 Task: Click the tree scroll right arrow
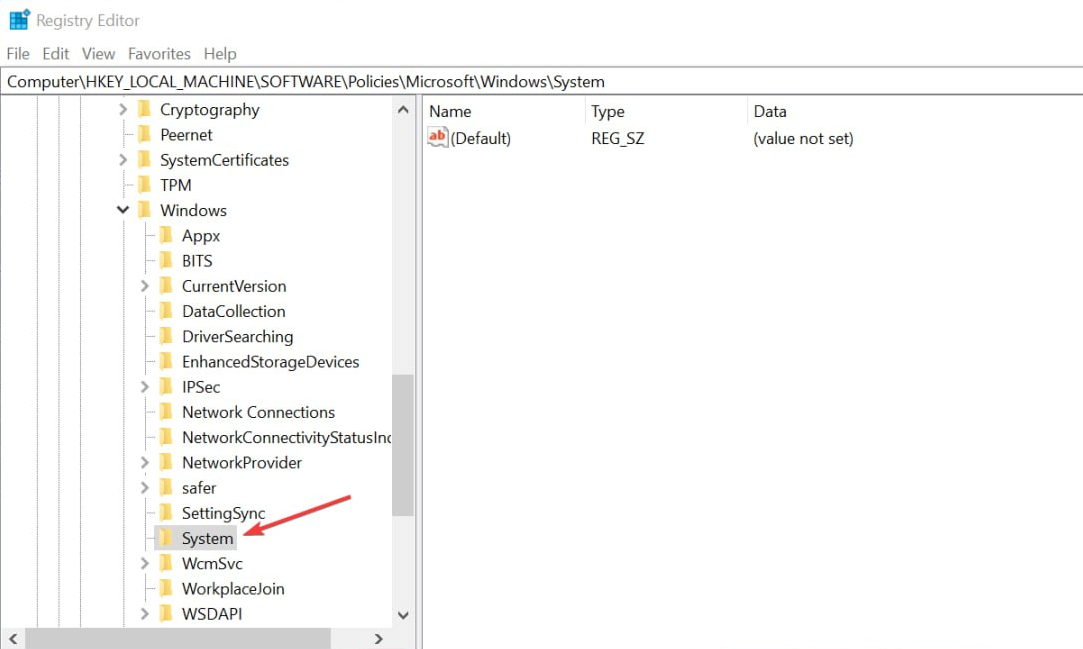pyautogui.click(x=378, y=639)
